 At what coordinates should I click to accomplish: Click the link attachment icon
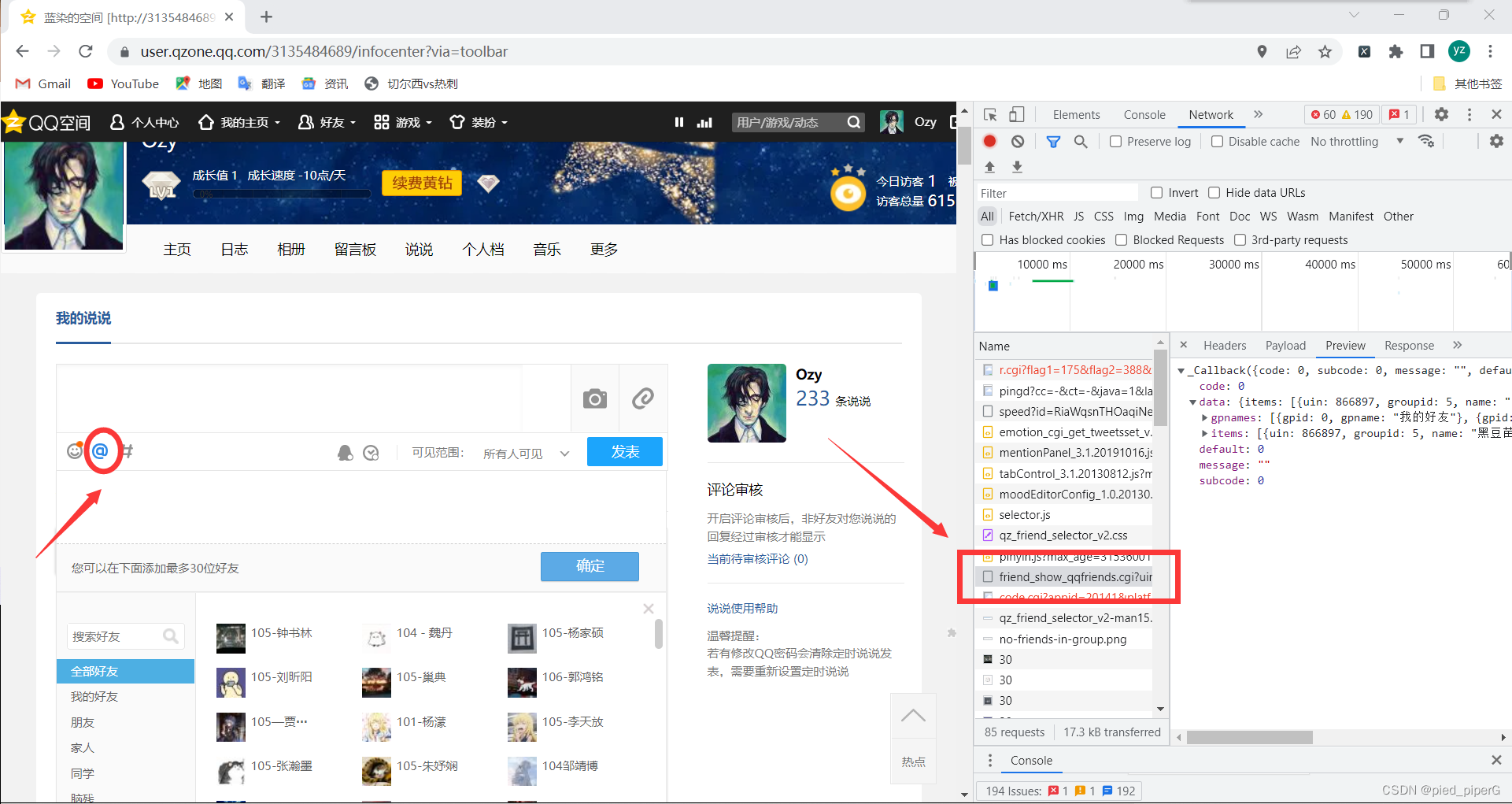[x=643, y=398]
